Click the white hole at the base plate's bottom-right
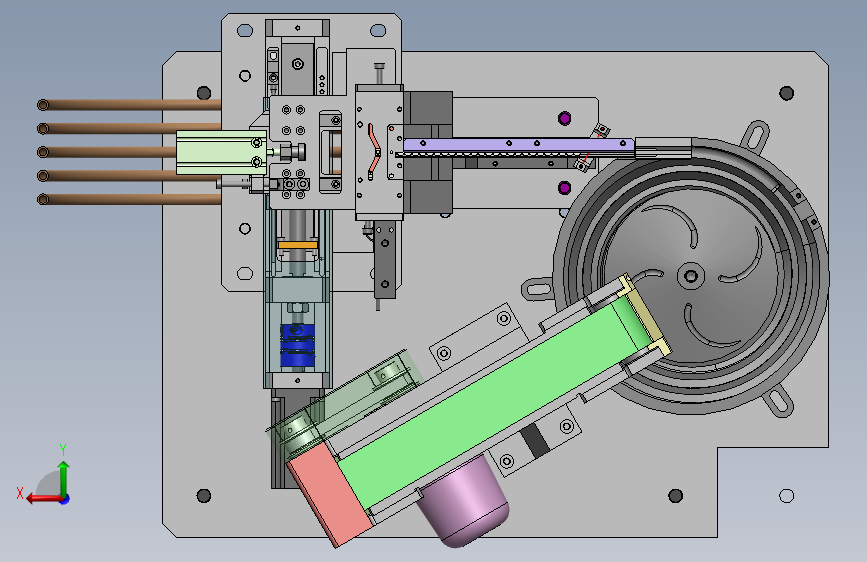Viewport: 867px width, 562px height. tap(786, 496)
